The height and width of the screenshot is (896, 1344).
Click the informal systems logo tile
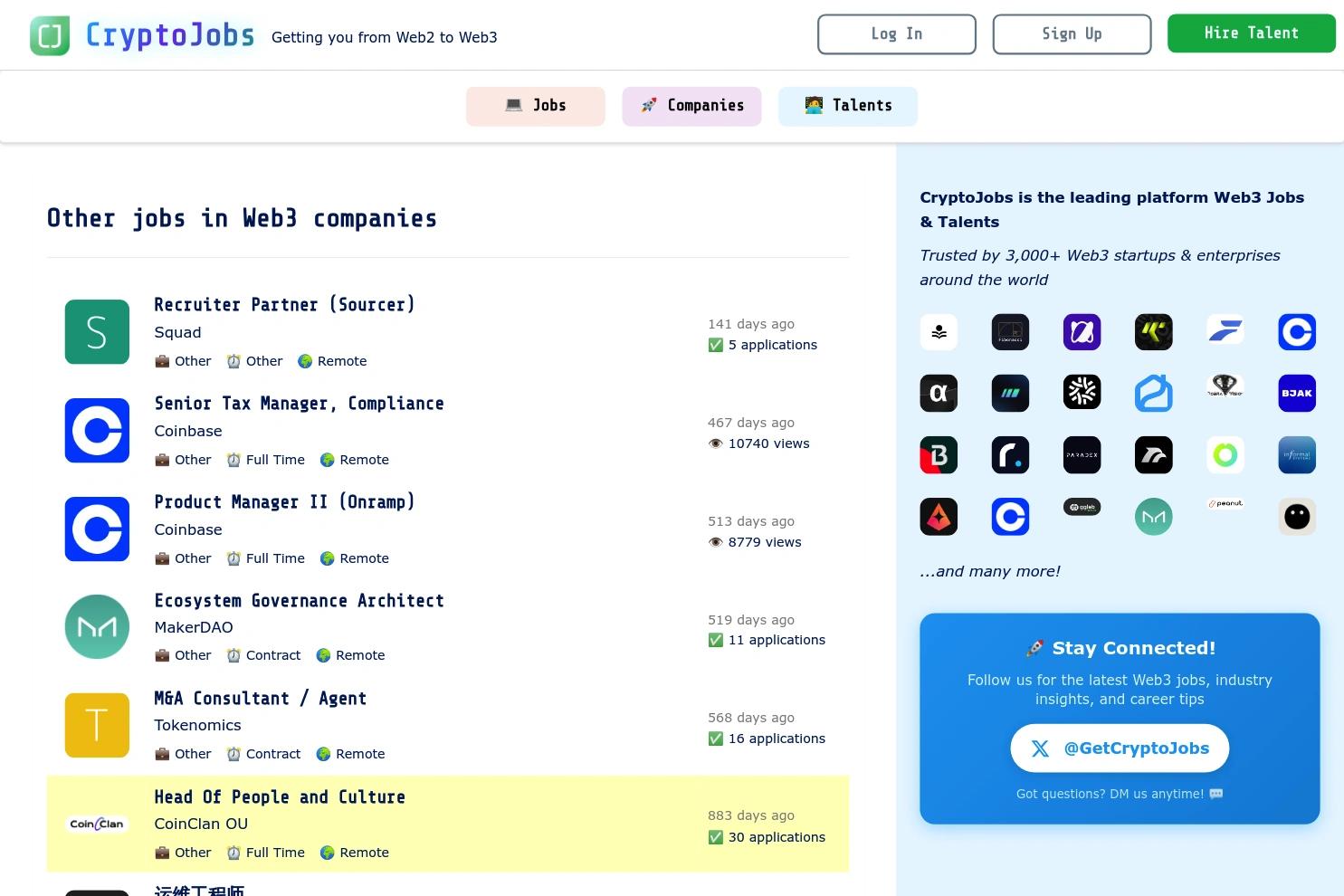[1297, 455]
